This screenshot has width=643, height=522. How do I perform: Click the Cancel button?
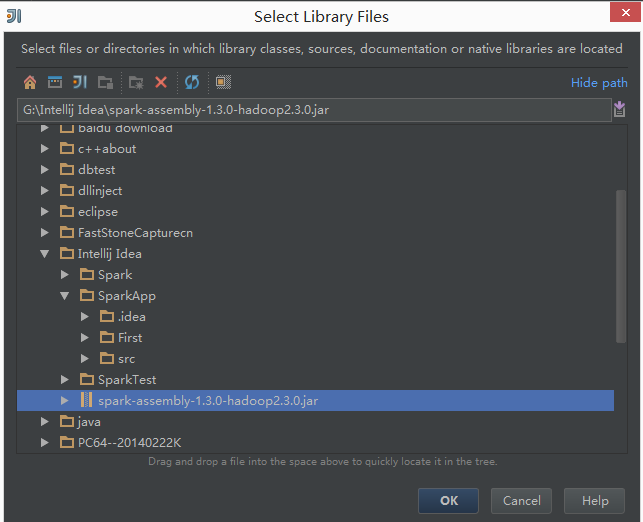click(x=521, y=501)
